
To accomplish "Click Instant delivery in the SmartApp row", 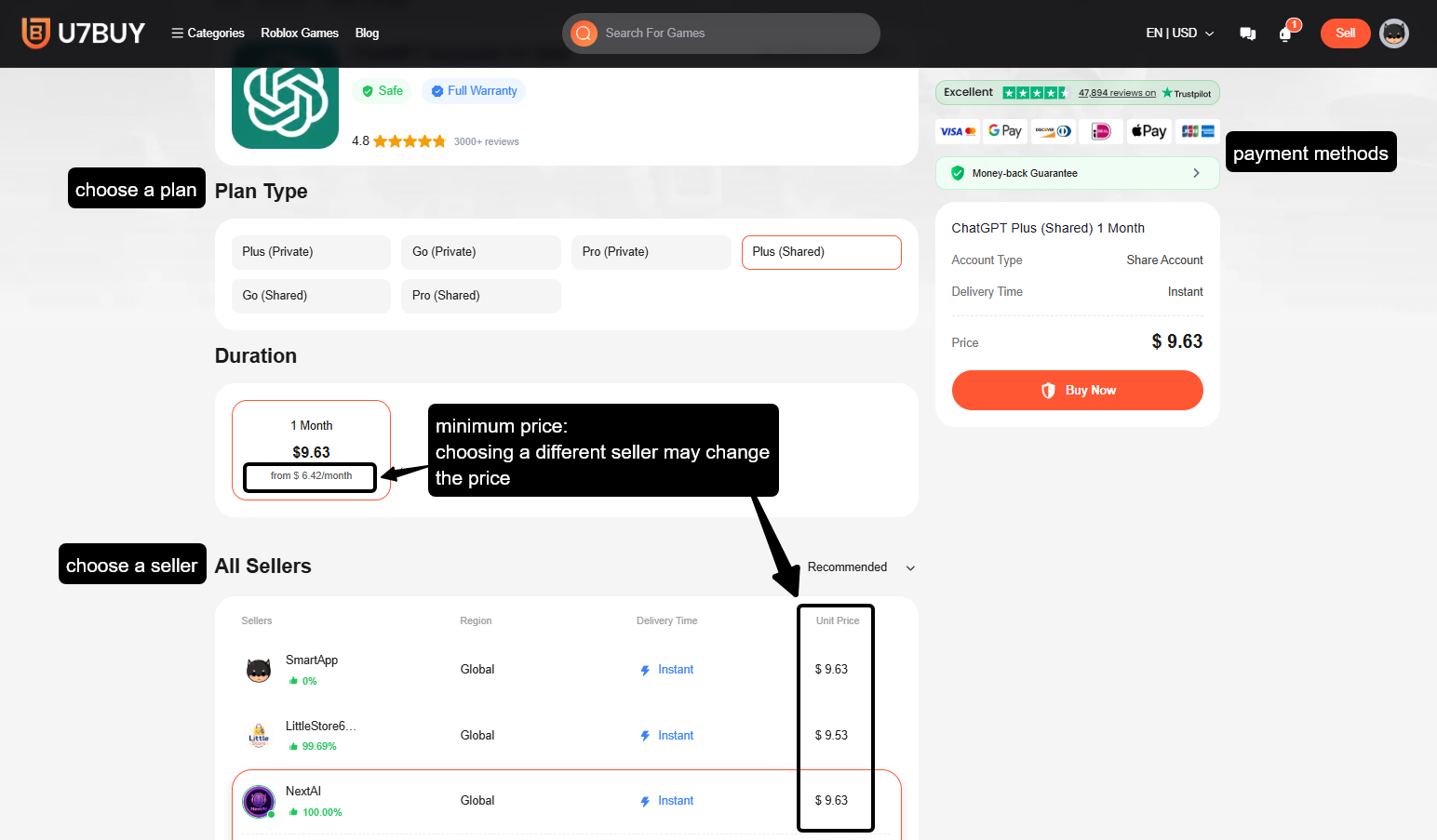I will coord(666,670).
